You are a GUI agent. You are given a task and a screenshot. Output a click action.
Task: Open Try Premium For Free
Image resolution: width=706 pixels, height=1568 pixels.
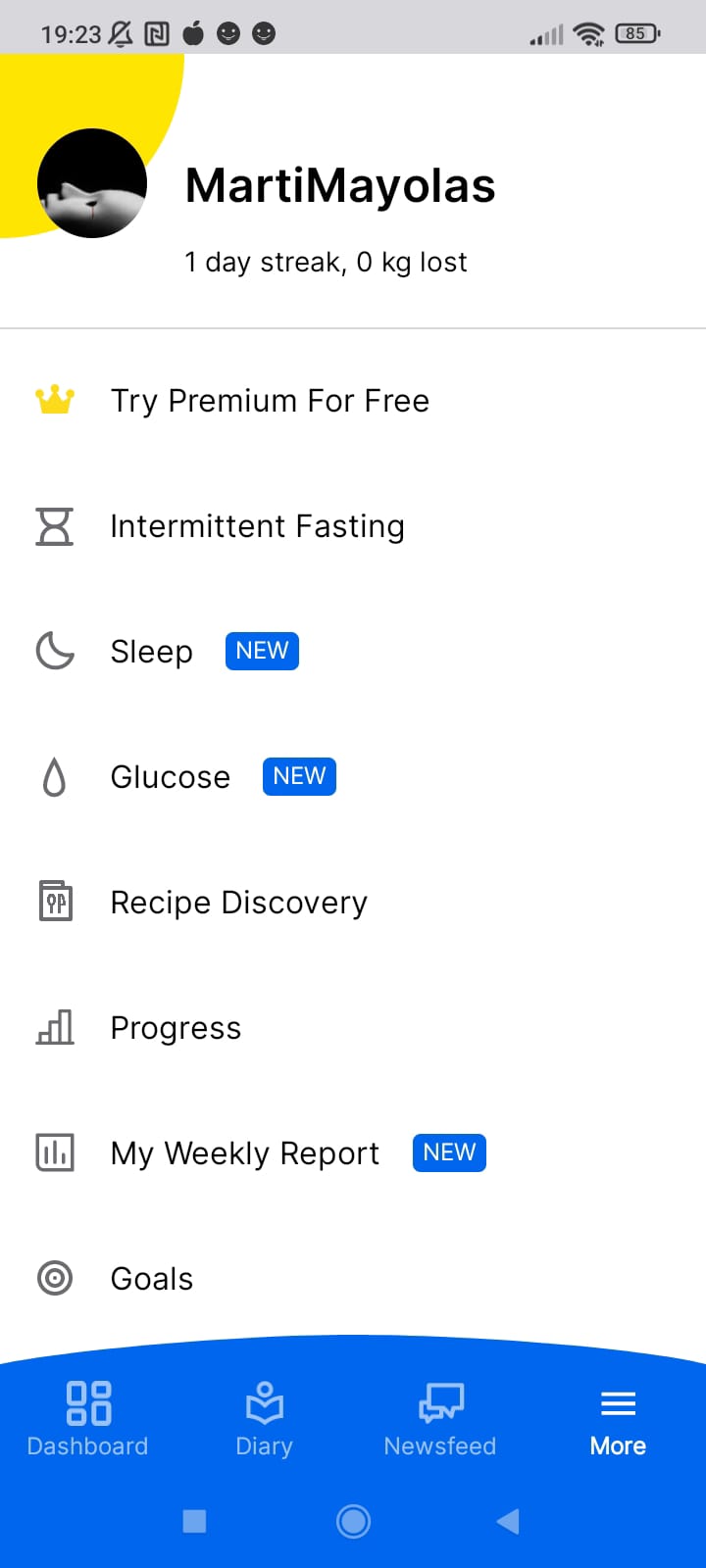pyautogui.click(x=270, y=401)
